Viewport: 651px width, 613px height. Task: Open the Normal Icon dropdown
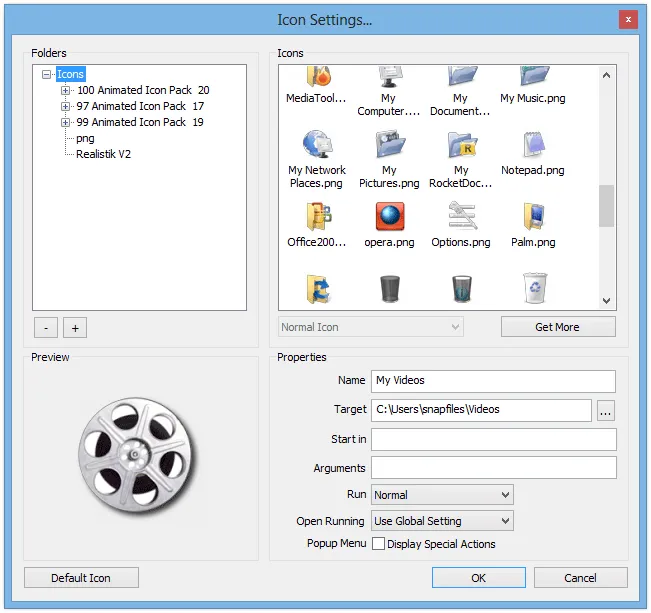tap(371, 327)
